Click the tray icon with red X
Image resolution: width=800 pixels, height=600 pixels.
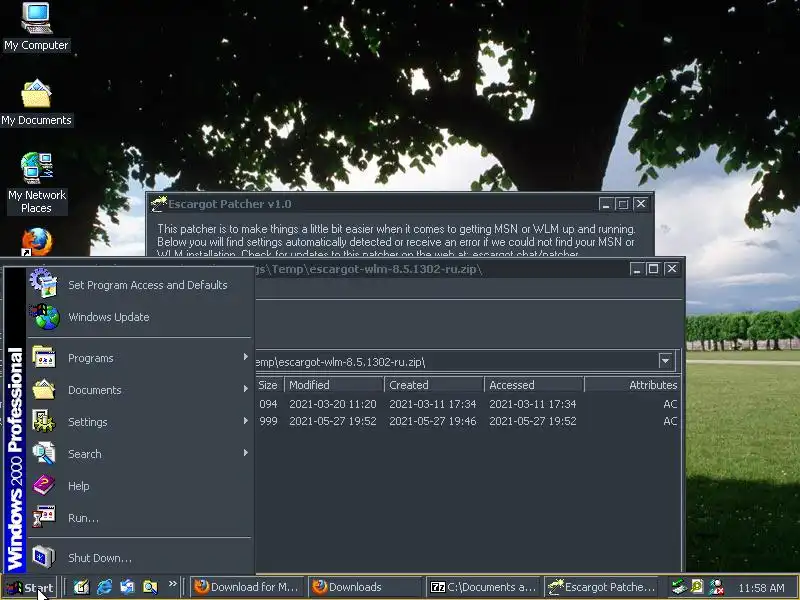(x=716, y=587)
